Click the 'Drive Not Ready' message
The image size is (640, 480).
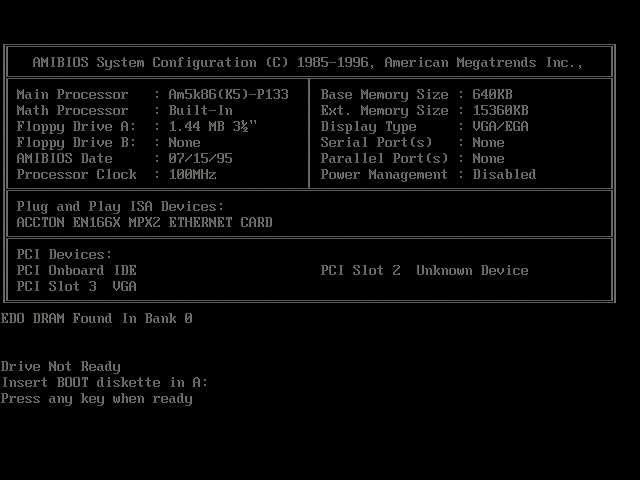click(60, 367)
